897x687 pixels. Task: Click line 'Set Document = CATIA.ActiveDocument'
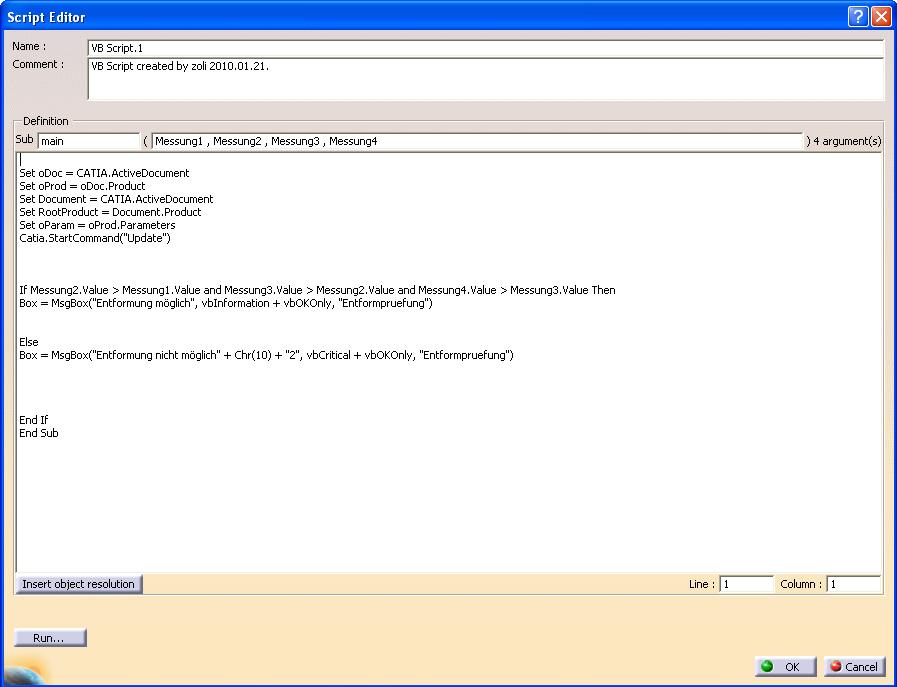[116, 199]
